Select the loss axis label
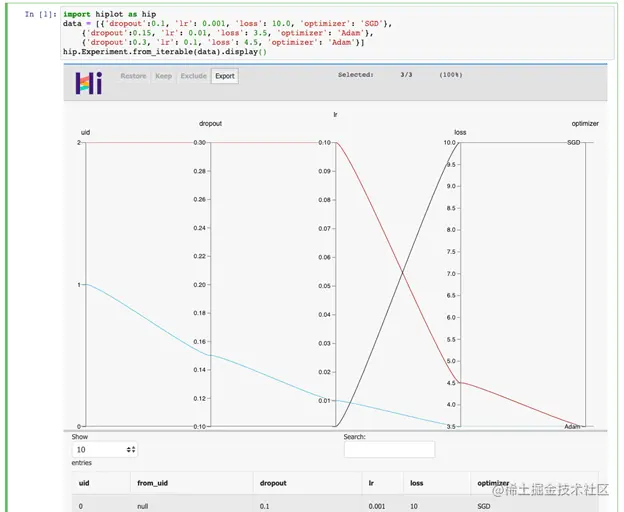 point(460,132)
